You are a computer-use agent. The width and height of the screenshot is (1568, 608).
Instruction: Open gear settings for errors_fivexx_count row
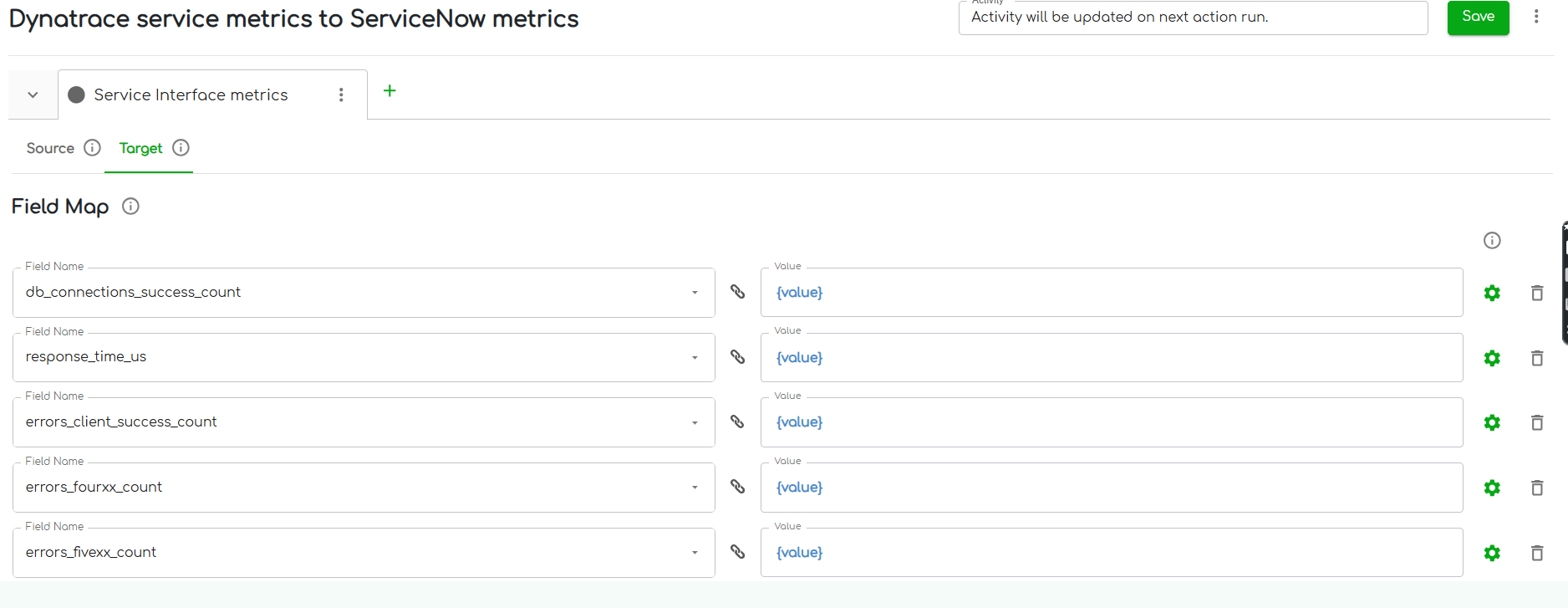1492,553
